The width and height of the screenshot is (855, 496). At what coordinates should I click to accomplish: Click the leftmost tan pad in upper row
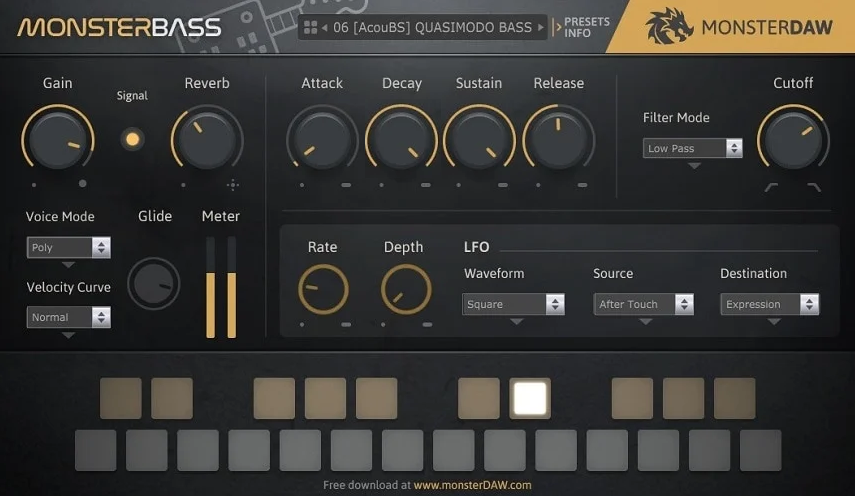(x=121, y=398)
